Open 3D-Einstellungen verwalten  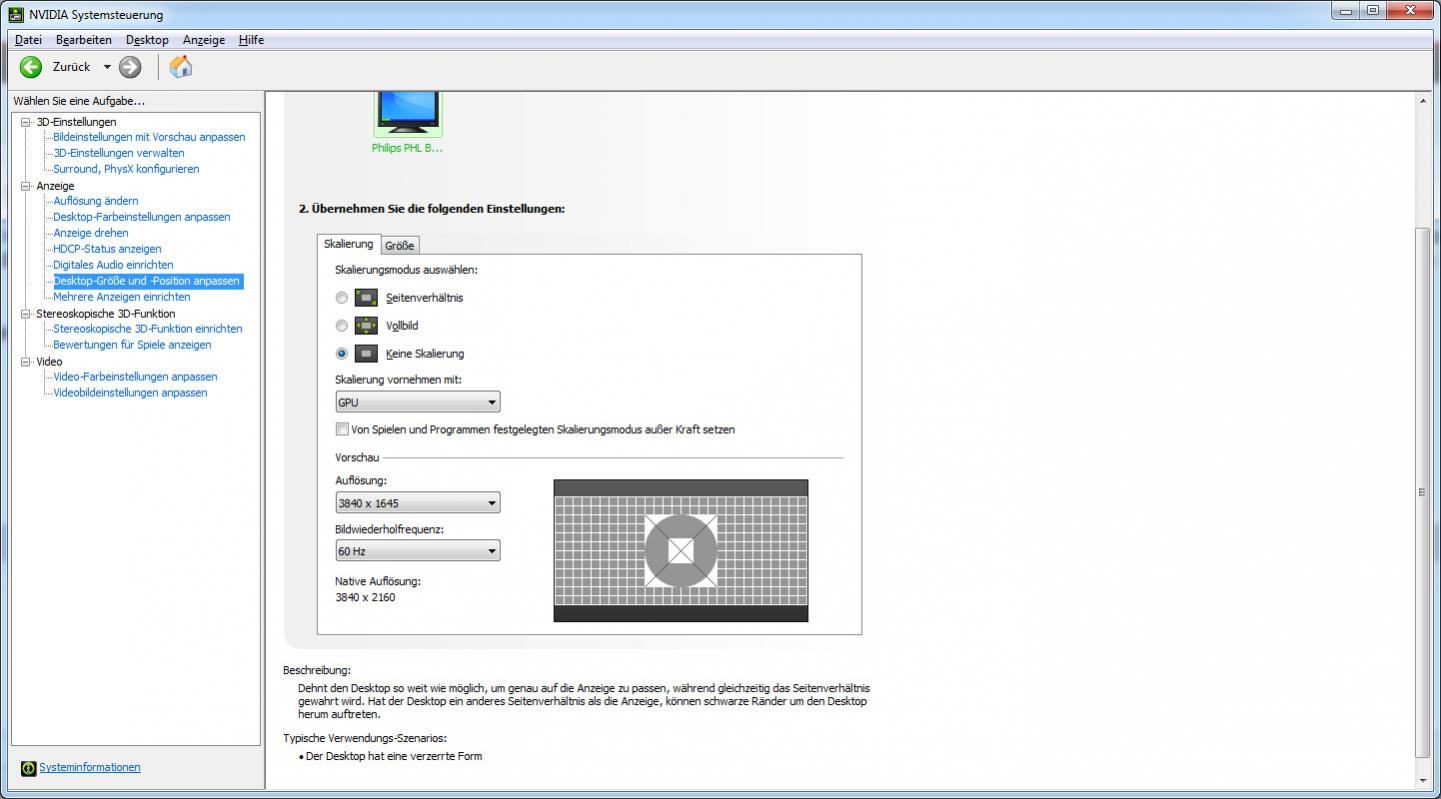119,153
